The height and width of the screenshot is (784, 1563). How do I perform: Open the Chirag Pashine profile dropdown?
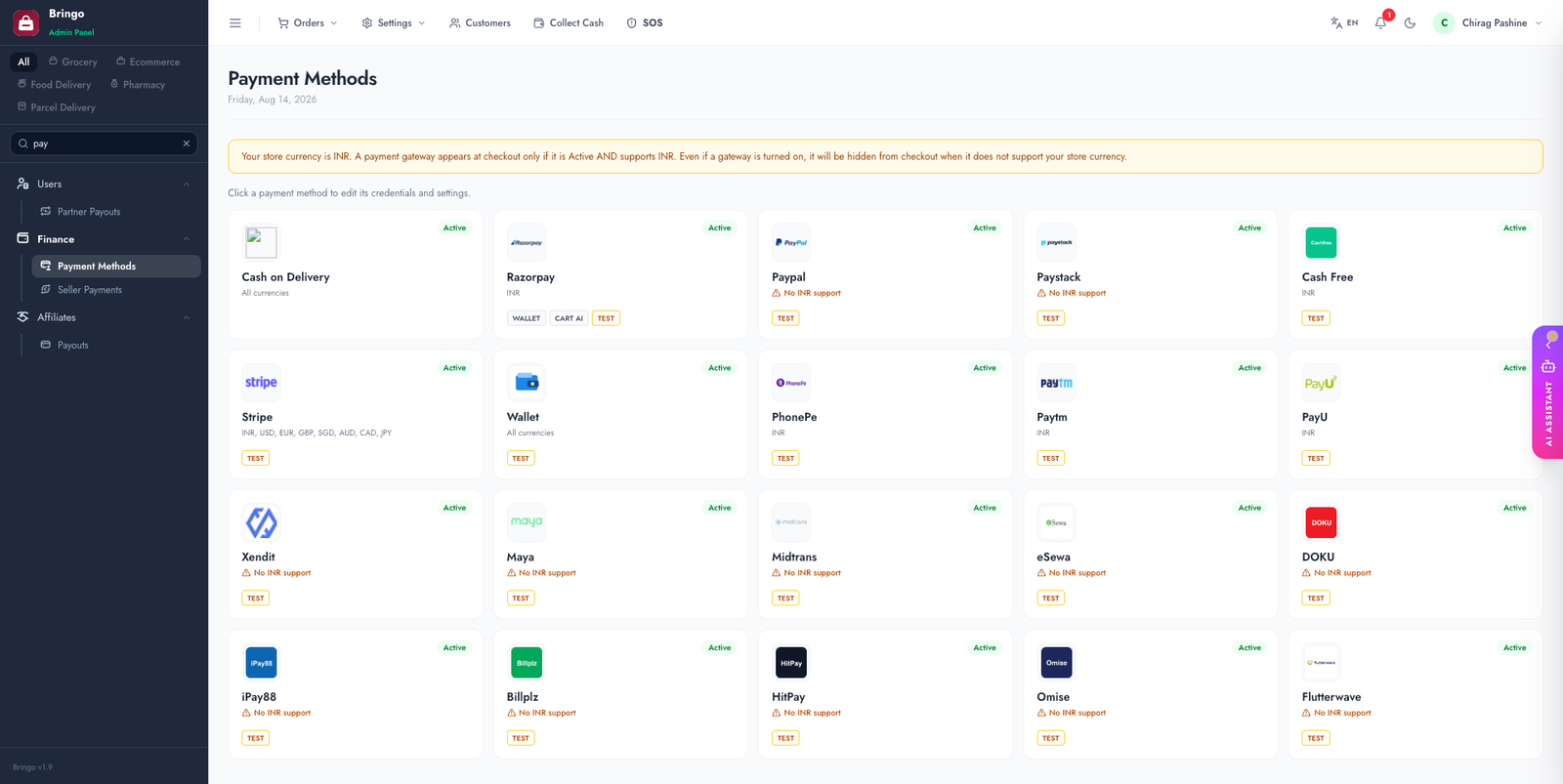pos(1488,22)
